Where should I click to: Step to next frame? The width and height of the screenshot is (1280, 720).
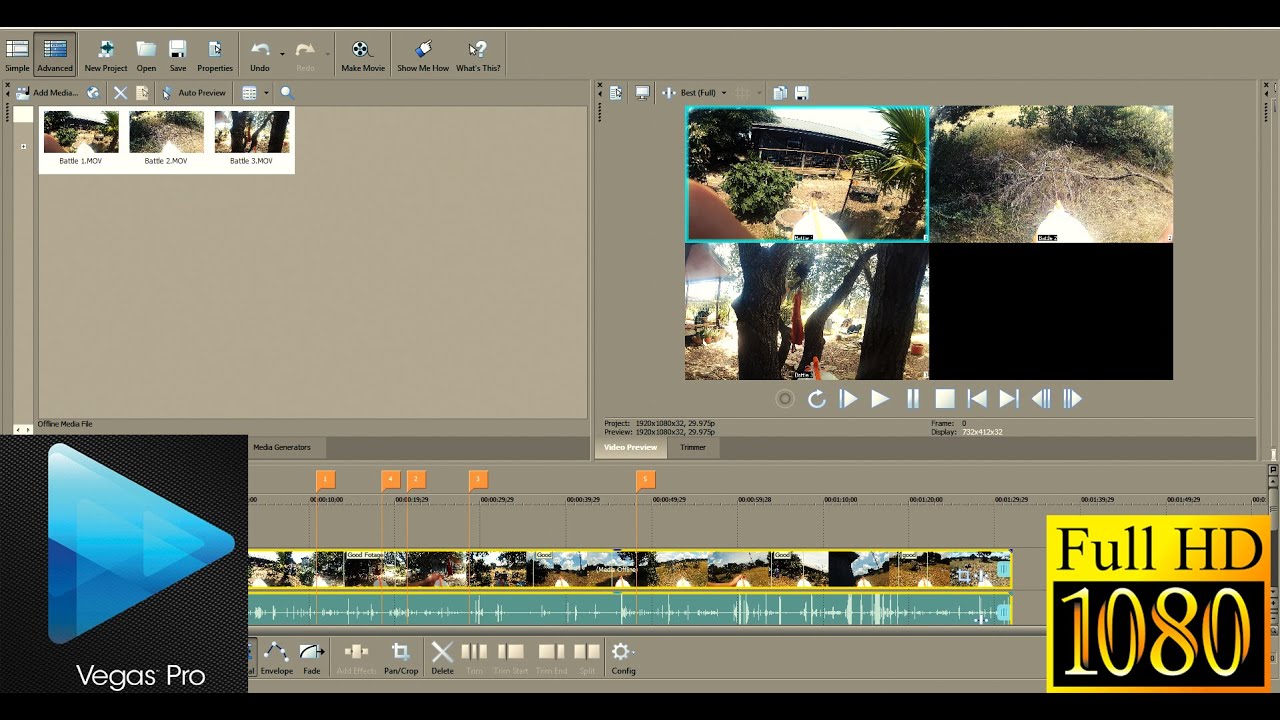(1072, 399)
